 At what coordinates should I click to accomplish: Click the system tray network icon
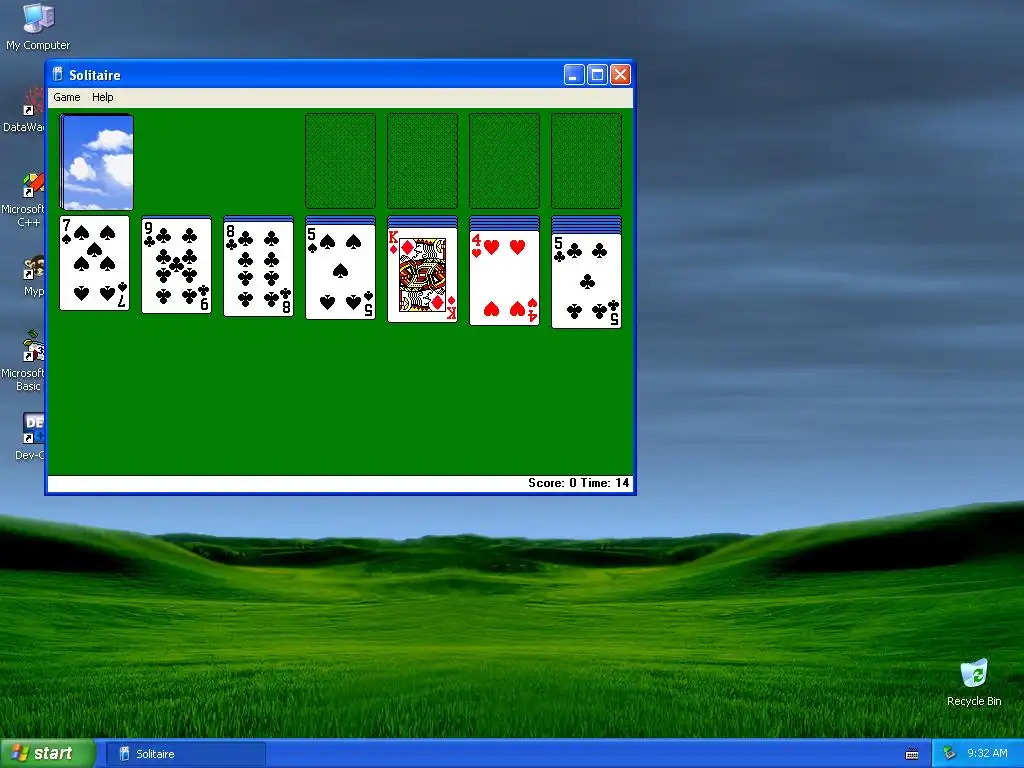coord(949,754)
